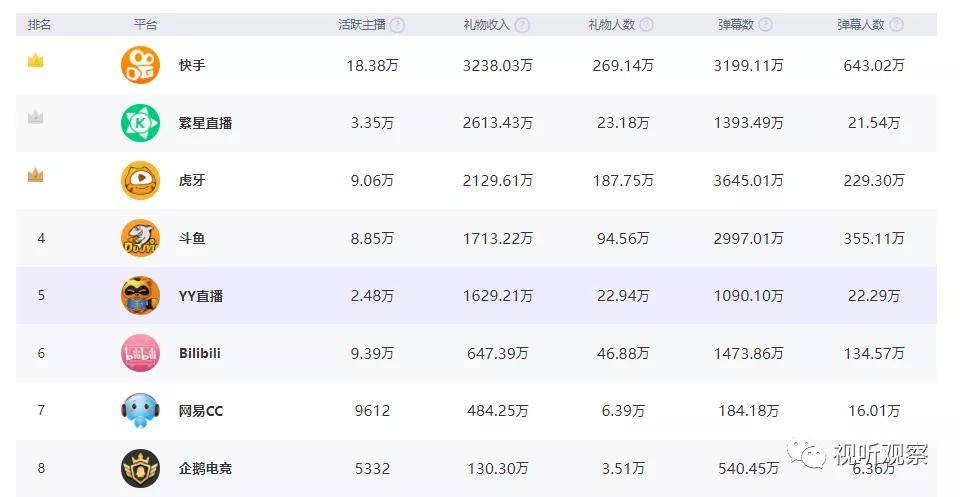The width and height of the screenshot is (960, 497).
Task: Click question mark next to 礼物收入
Action: (x=522, y=25)
